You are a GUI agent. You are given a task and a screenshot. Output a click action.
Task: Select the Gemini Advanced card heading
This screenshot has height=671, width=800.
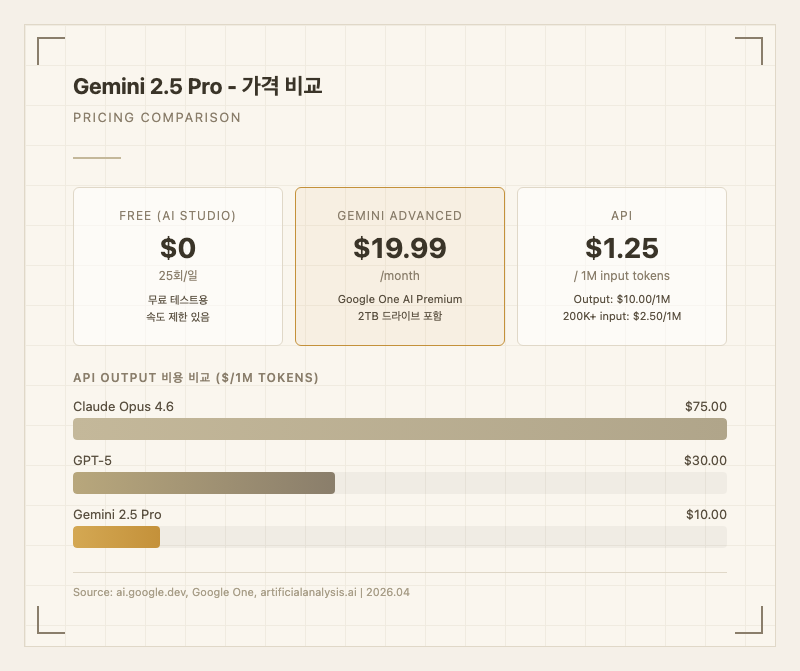point(400,216)
